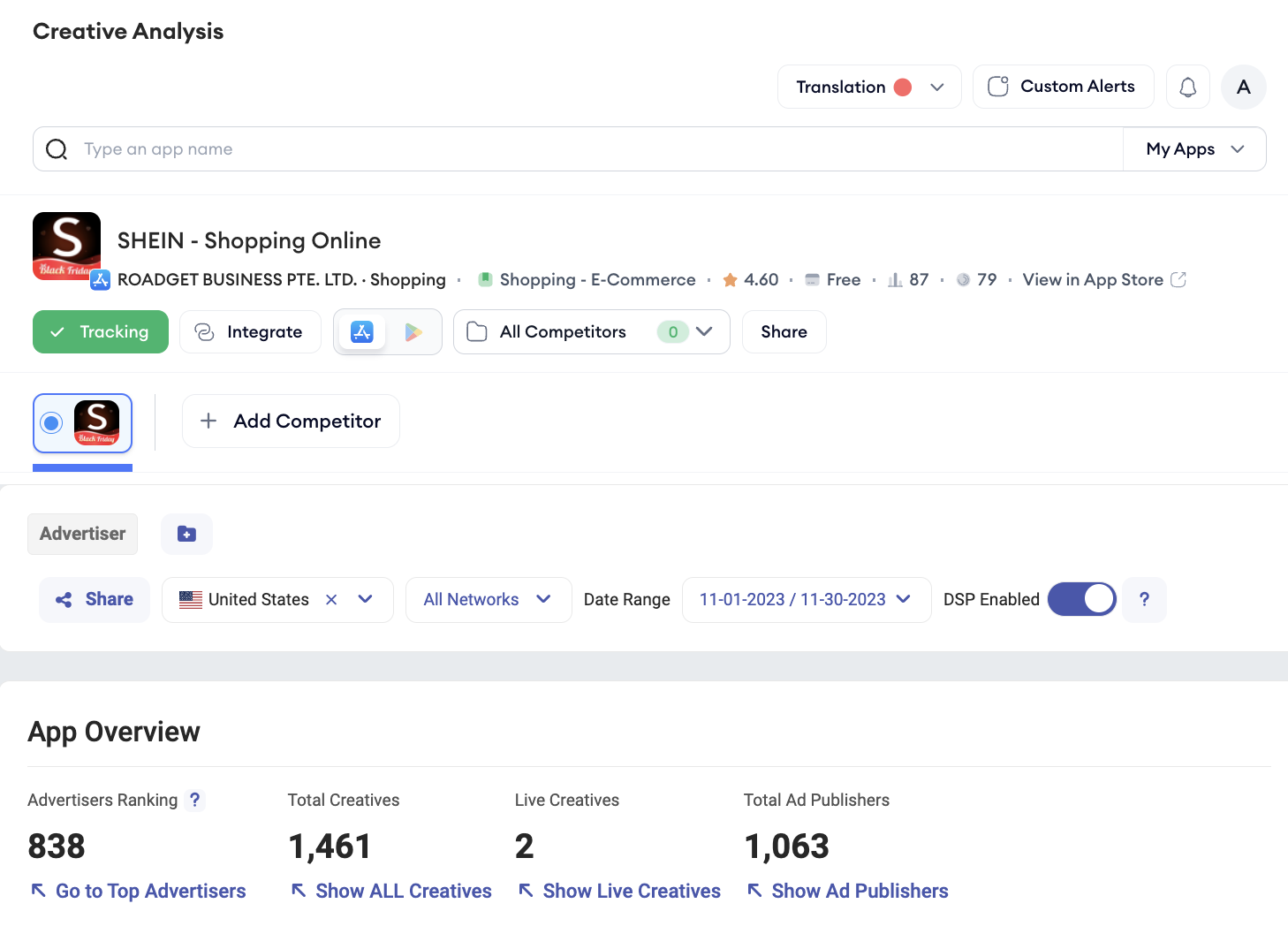Click Shopping - E-Commerce category text
This screenshot has width=1288, height=949.
[x=598, y=279]
